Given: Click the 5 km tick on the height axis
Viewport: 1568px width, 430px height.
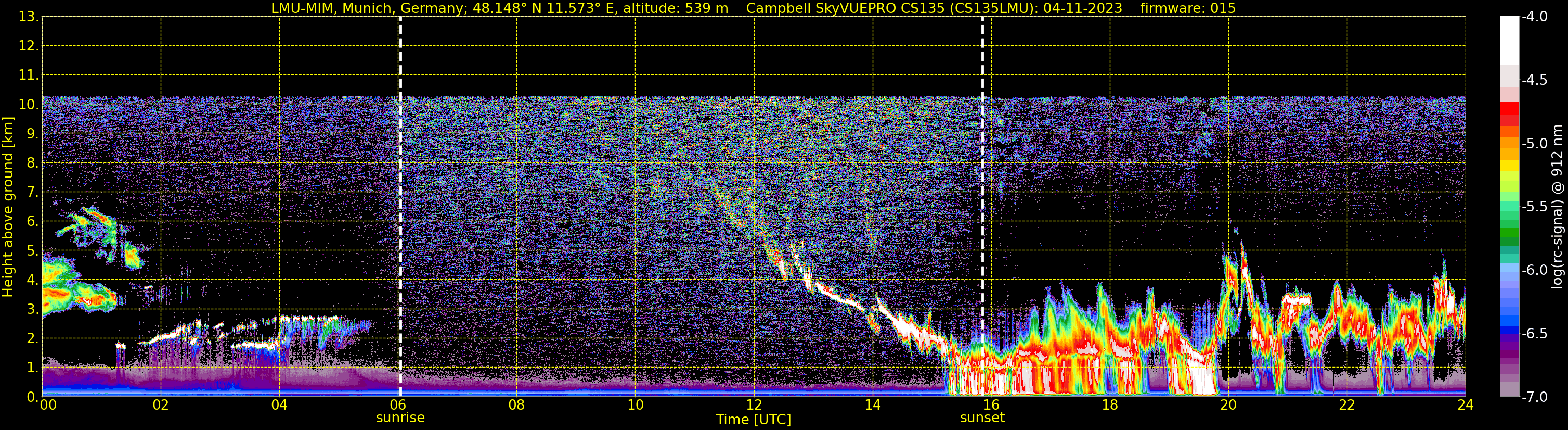Looking at the screenshot, I should pyautogui.click(x=32, y=251).
